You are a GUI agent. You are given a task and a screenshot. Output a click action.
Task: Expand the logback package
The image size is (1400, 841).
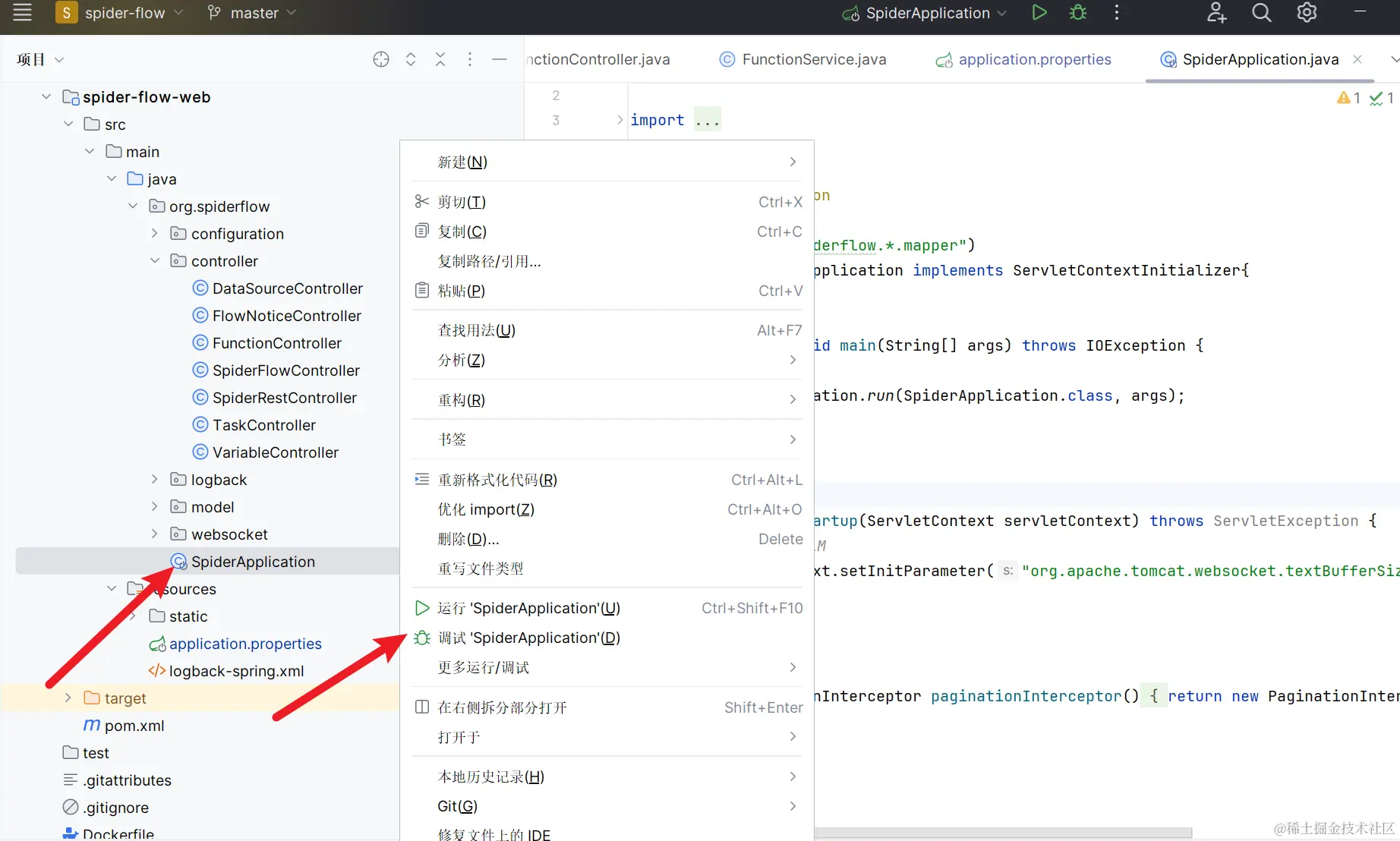pyautogui.click(x=155, y=480)
